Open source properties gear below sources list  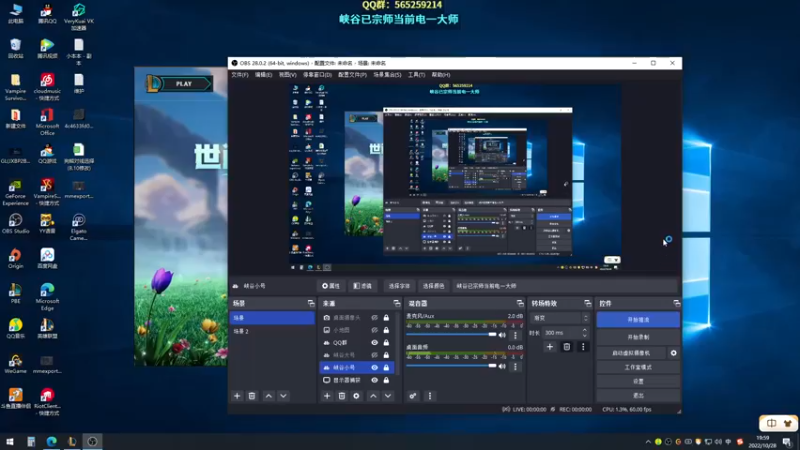pos(356,396)
